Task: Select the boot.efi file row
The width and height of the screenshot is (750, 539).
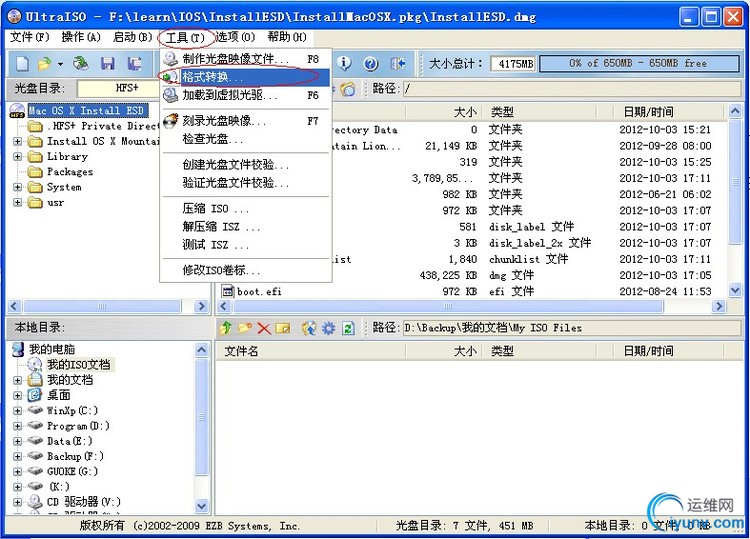Action: (x=259, y=291)
